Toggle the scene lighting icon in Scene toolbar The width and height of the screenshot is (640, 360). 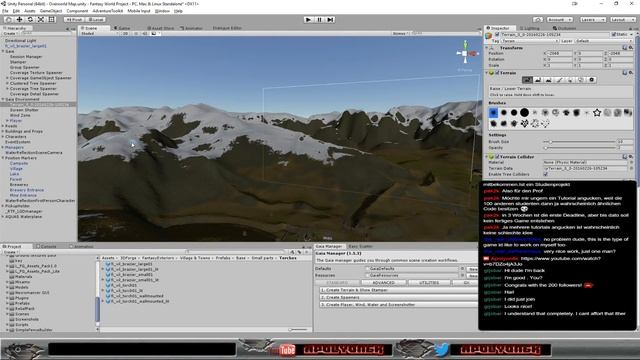(x=136, y=33)
